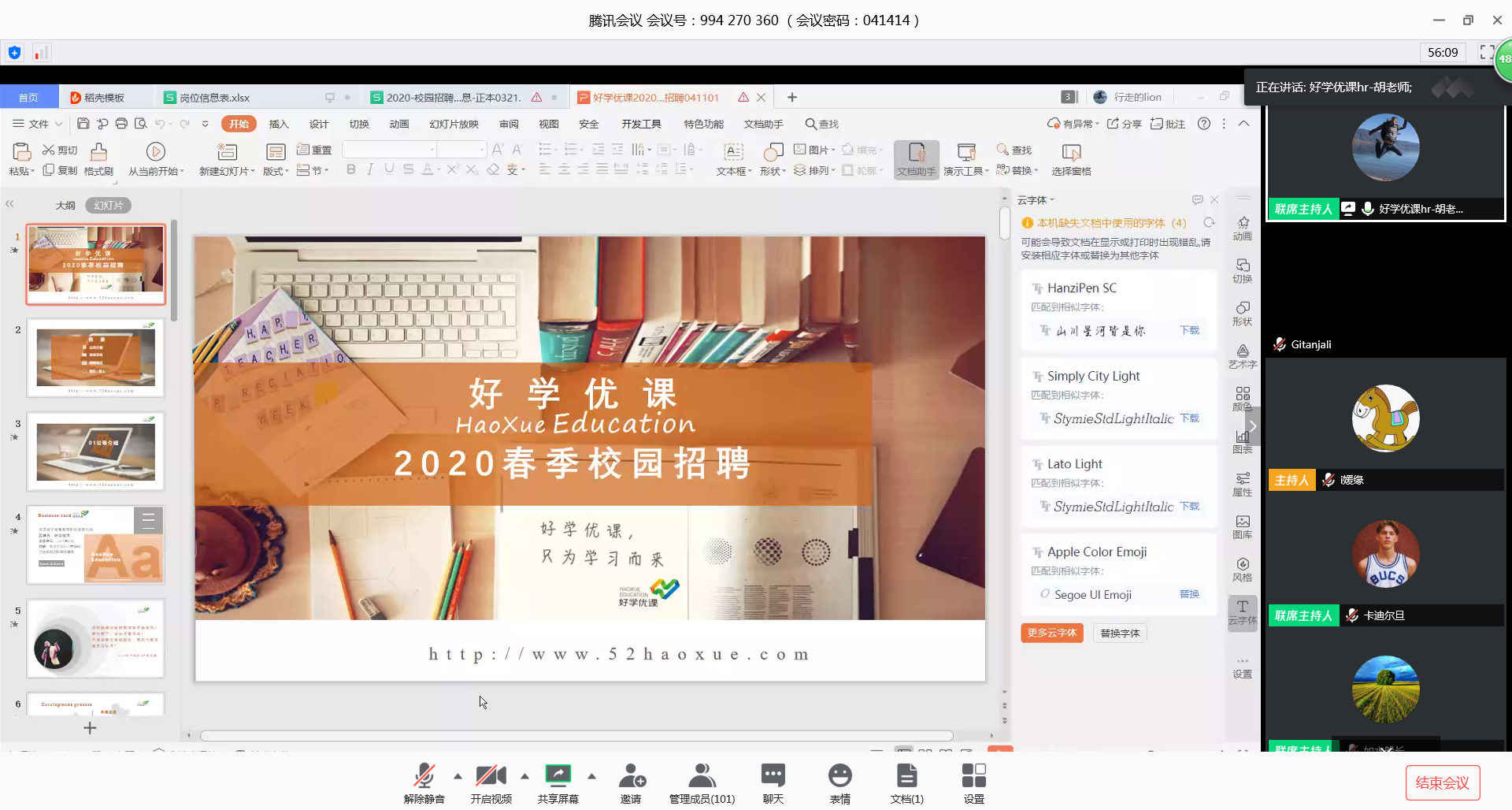The height and width of the screenshot is (810, 1512).
Task: Switch slide panel to Outline view
Action: point(65,206)
